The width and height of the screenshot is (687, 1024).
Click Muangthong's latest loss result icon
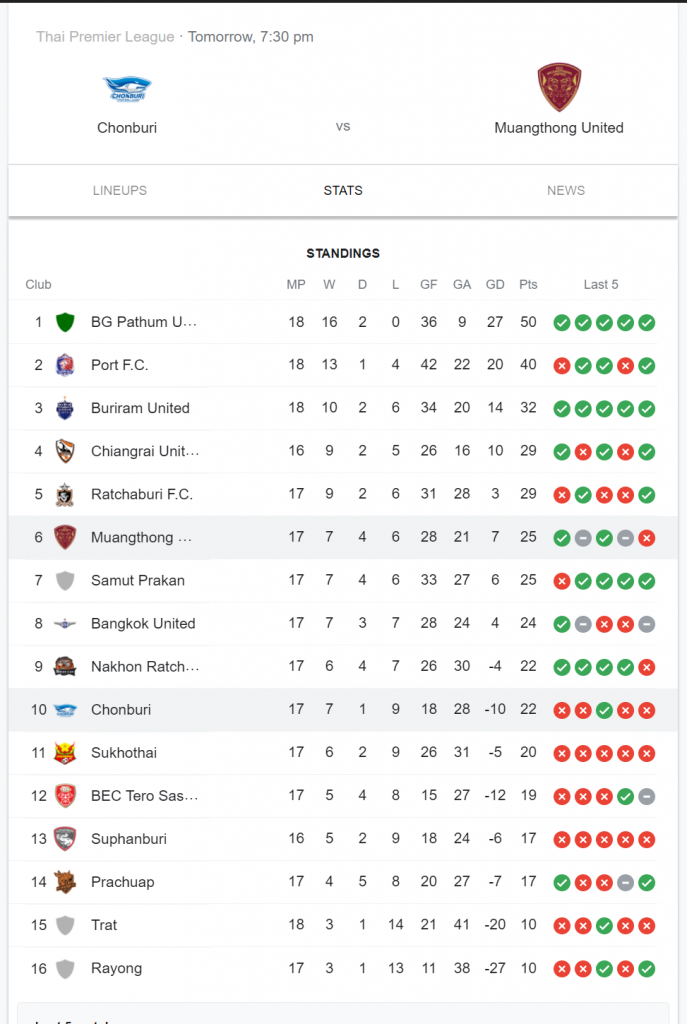[x=647, y=538]
